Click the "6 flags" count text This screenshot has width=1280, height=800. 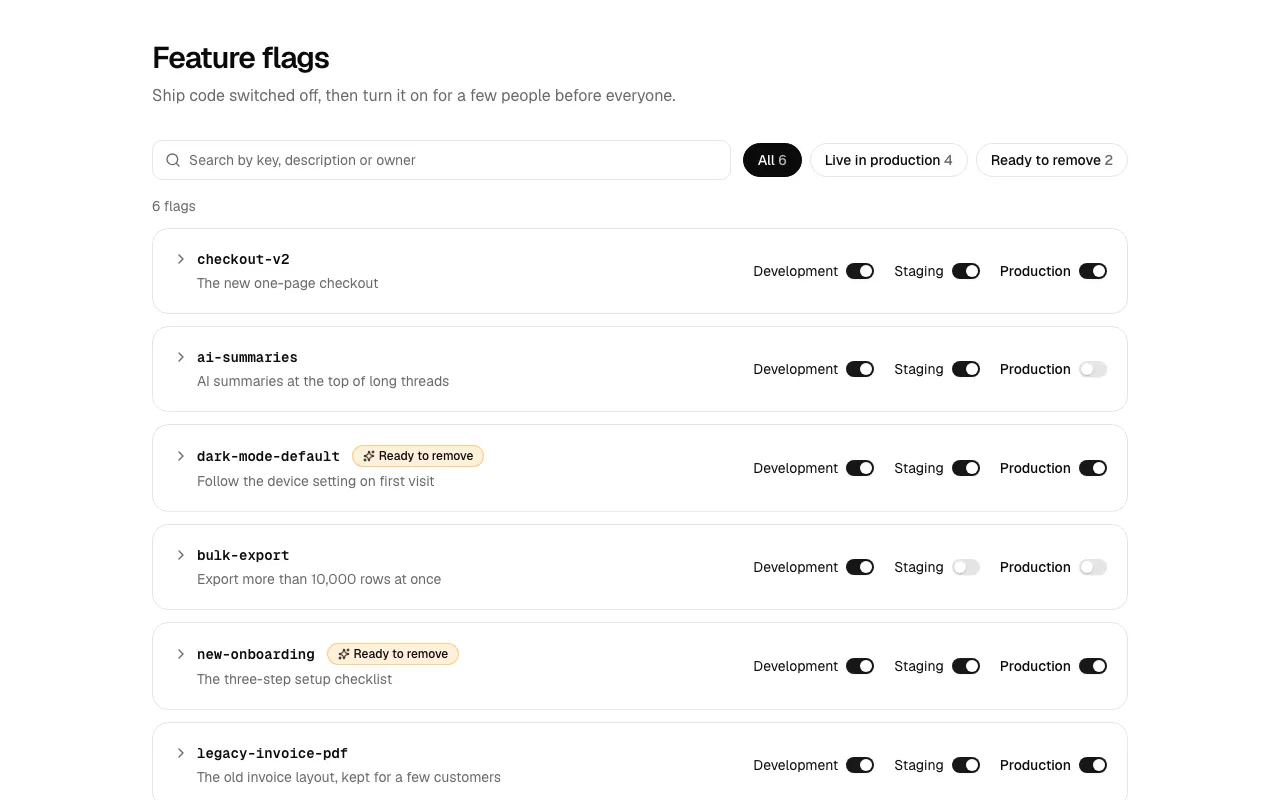pos(174,206)
